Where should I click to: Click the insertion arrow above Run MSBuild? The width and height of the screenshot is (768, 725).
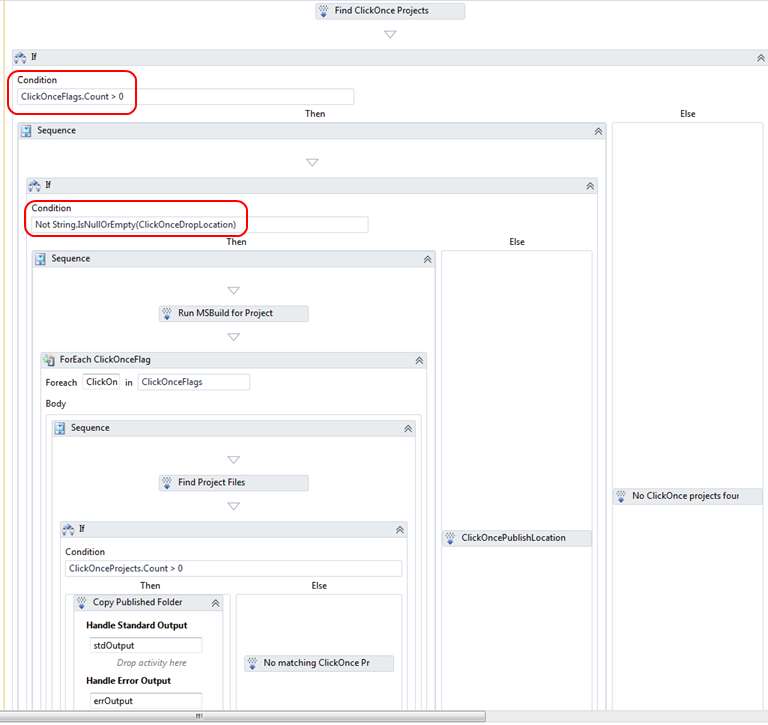(234, 290)
